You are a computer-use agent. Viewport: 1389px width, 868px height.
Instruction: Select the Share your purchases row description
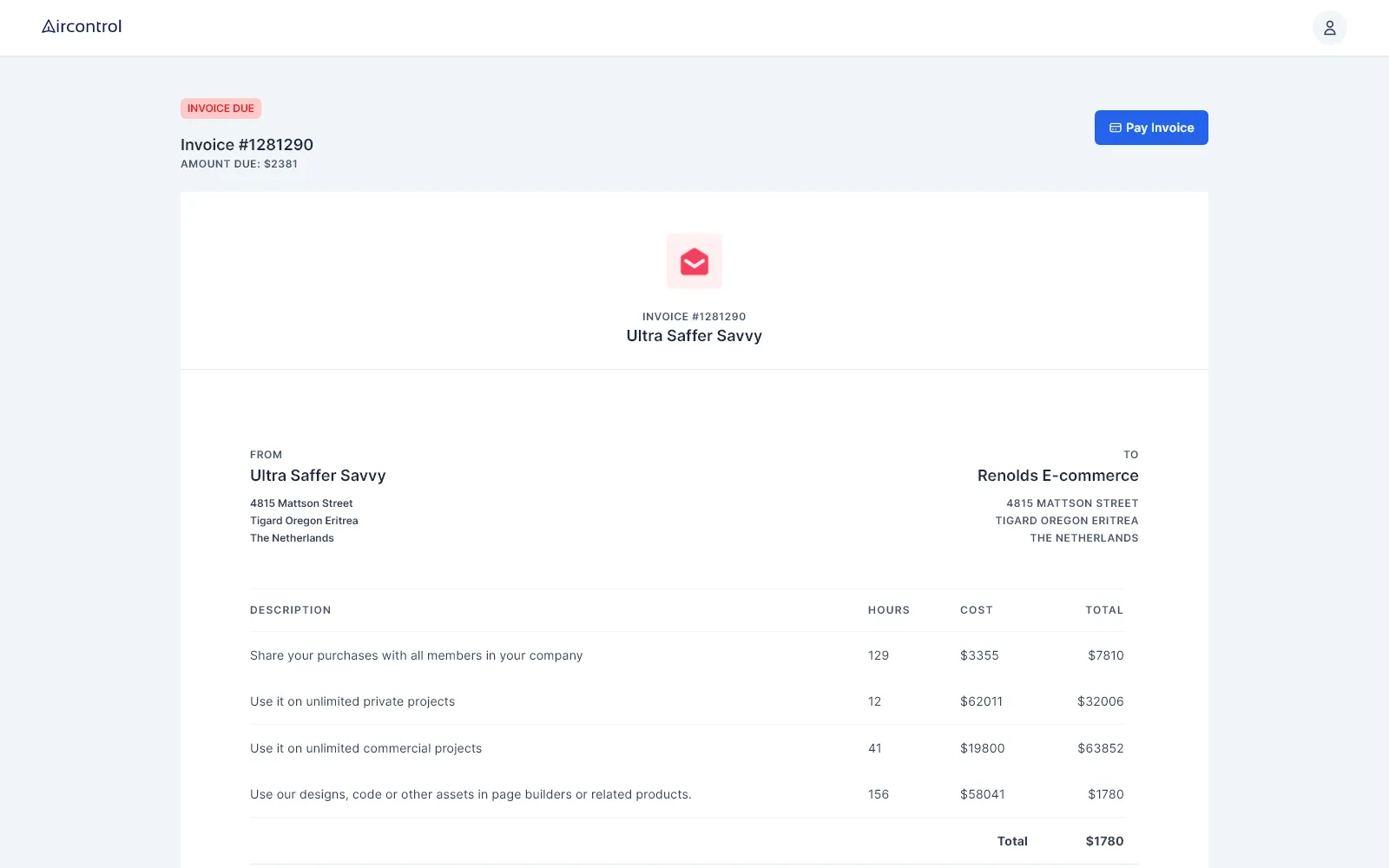tap(417, 655)
